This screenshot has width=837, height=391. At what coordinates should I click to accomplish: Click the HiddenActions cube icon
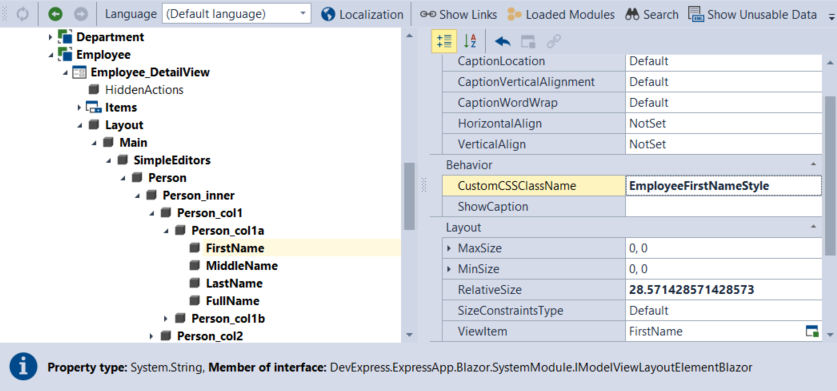pyautogui.click(x=94, y=89)
